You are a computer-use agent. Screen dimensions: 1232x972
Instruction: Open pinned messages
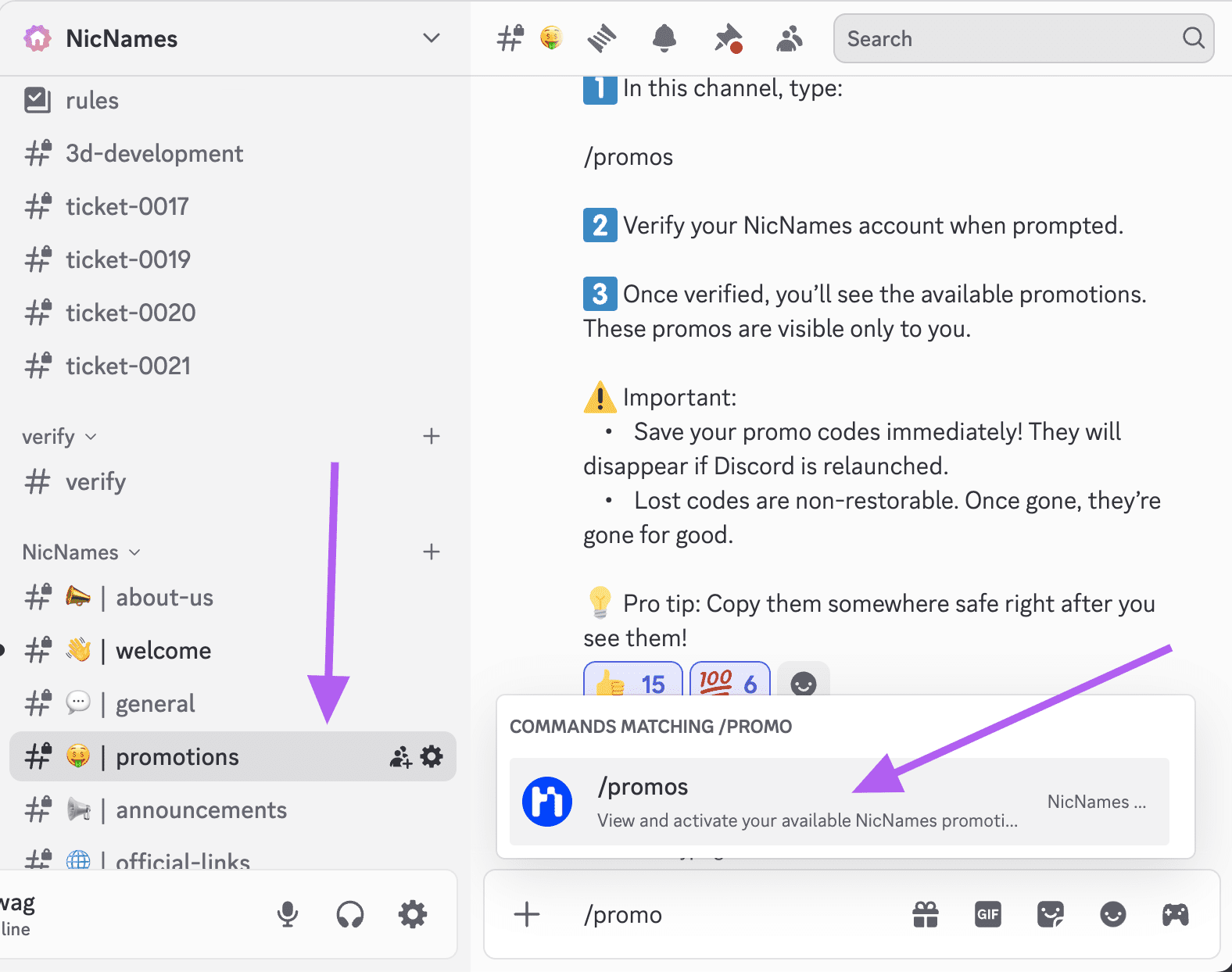727,38
